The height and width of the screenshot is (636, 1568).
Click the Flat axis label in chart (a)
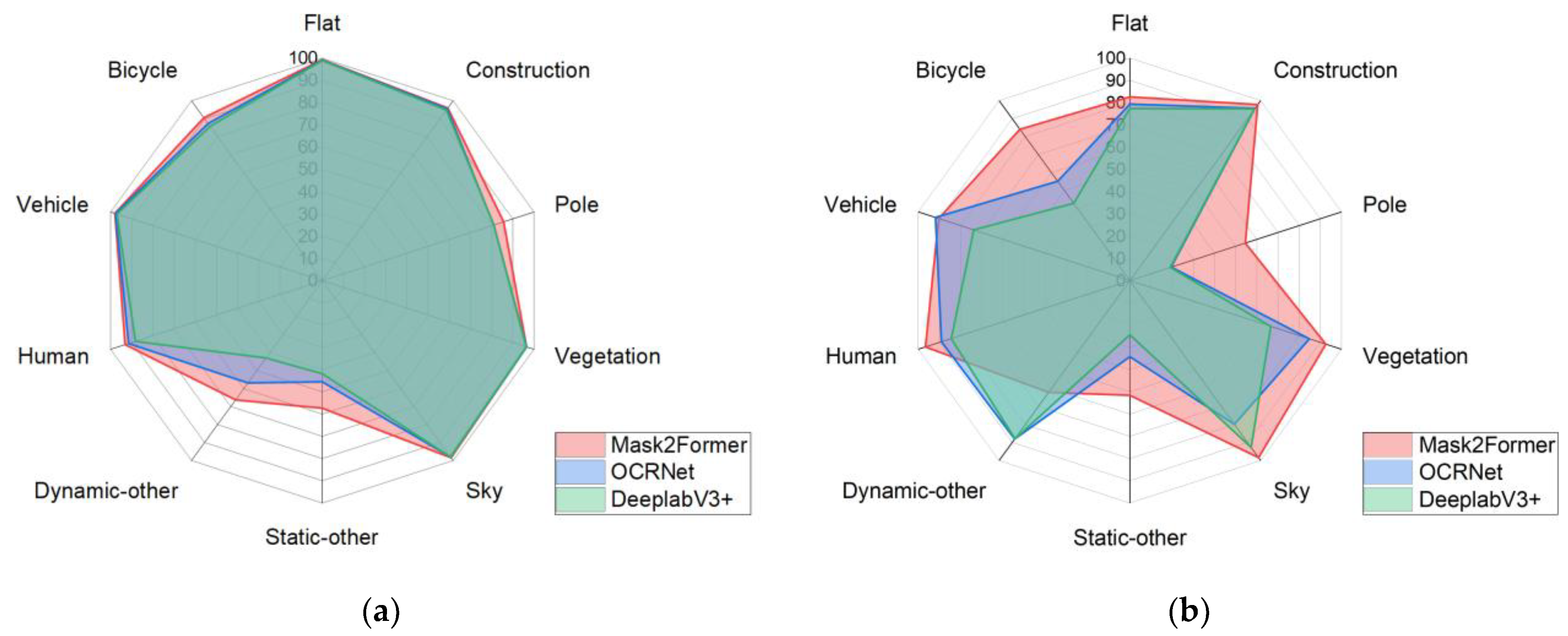click(321, 23)
